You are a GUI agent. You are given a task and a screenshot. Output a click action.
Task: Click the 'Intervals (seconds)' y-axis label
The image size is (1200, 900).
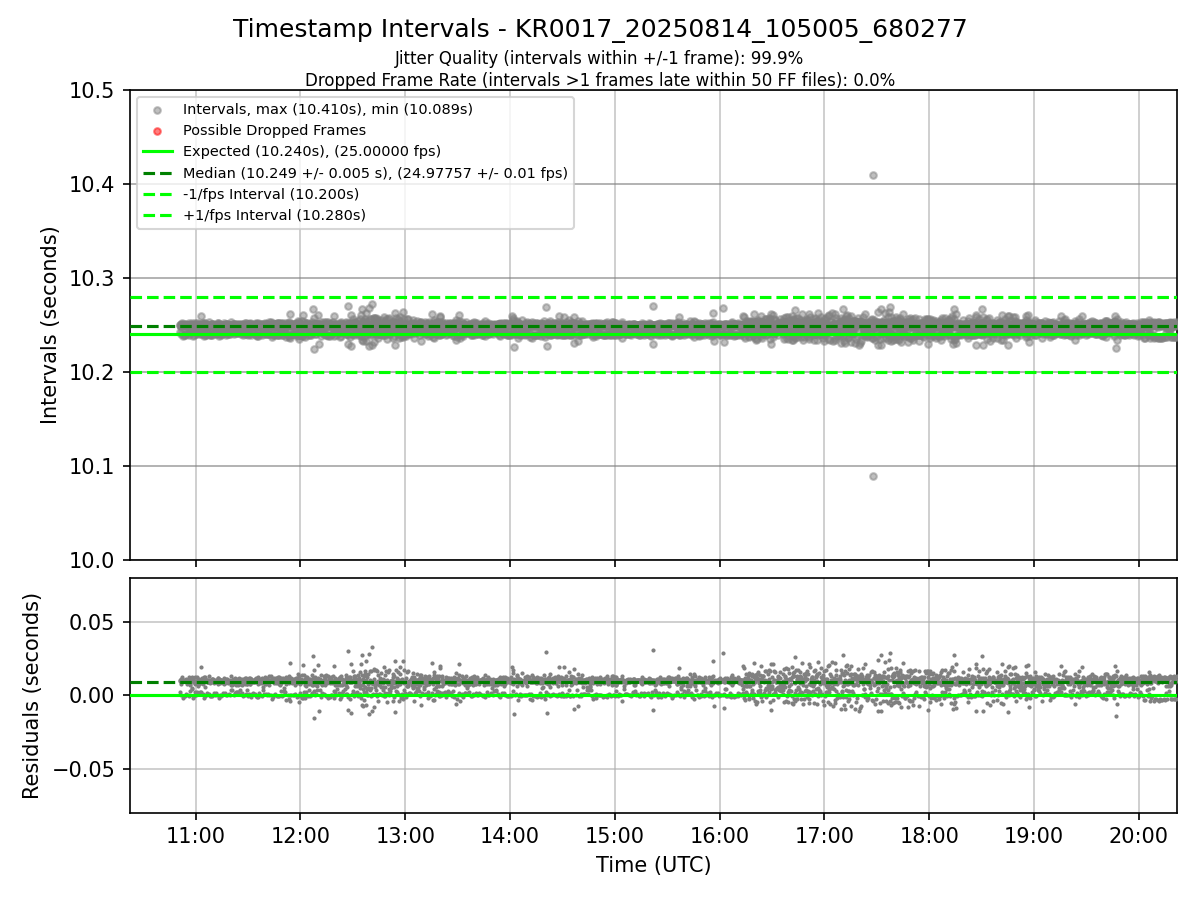coord(50,325)
